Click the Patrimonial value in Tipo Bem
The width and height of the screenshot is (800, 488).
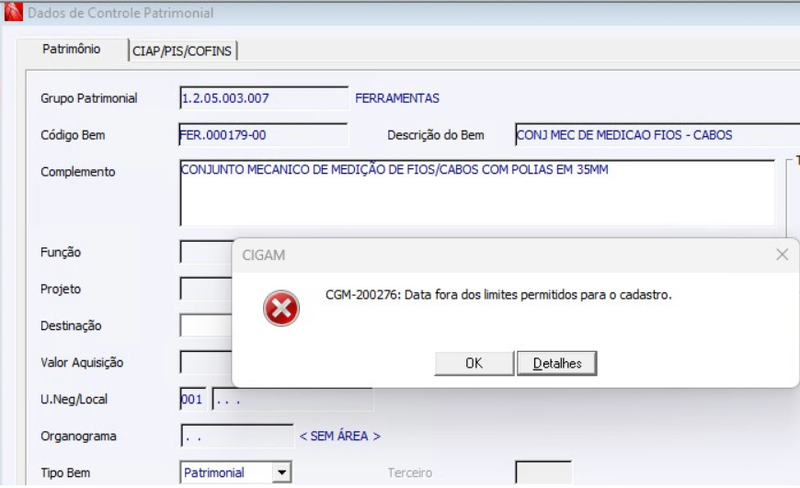pos(214,473)
